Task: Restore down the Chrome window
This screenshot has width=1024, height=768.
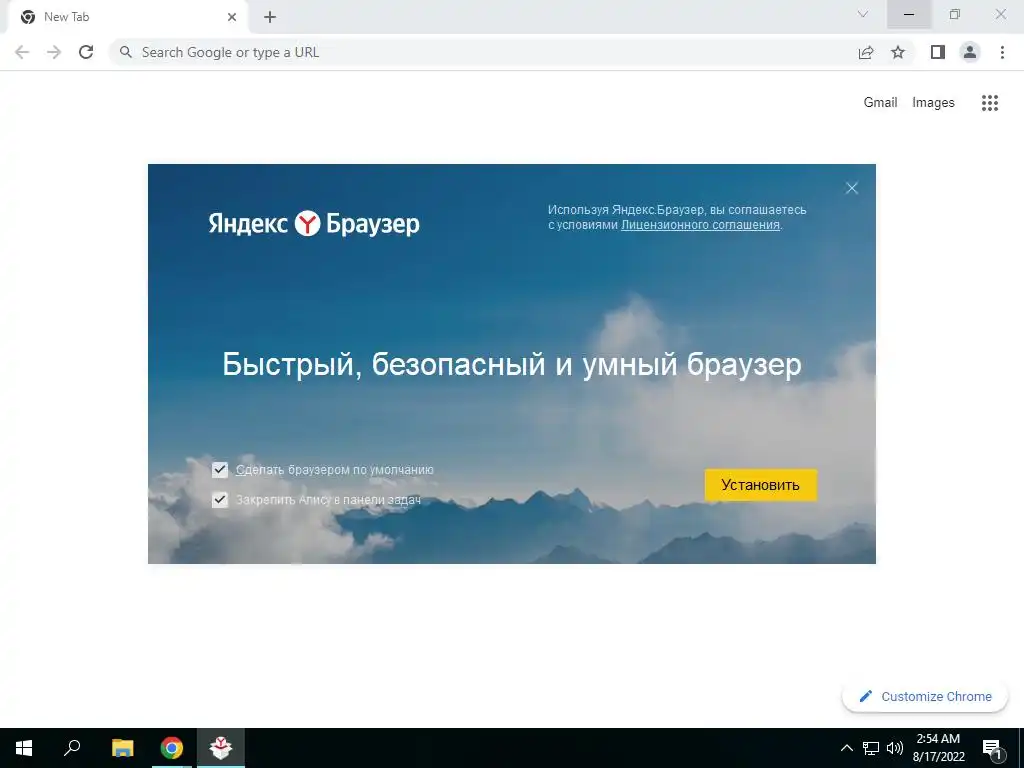Action: point(955,14)
